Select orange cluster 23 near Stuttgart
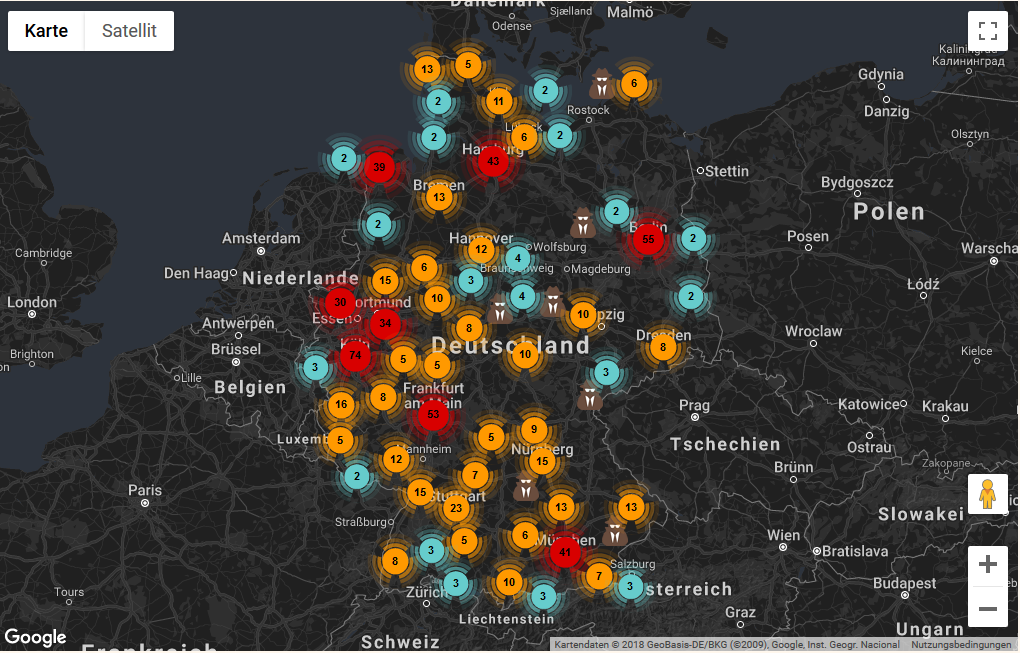Screen dimensions: 1020x653 tap(455, 508)
